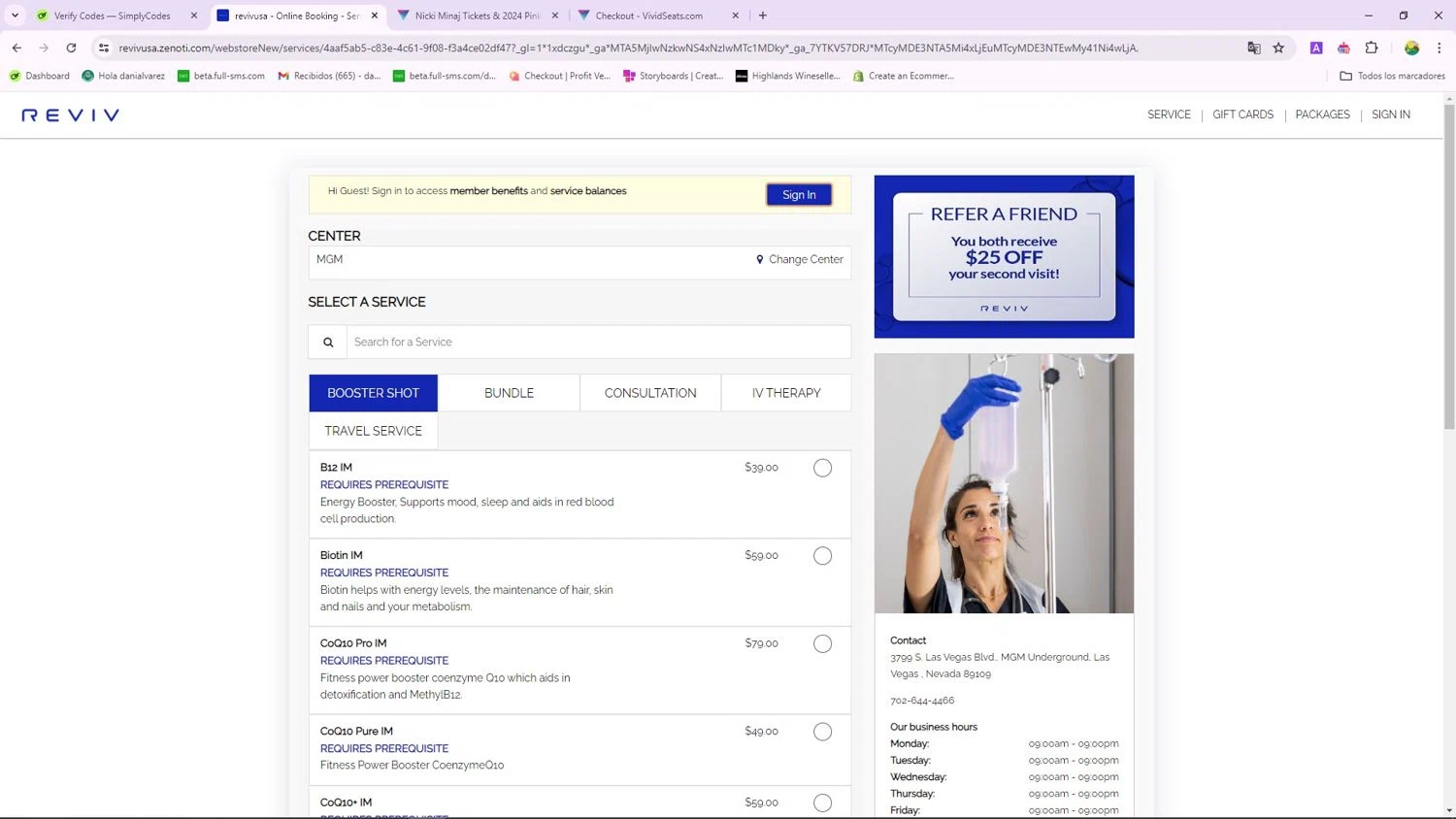Open the Chrome profile avatar
The width and height of the screenshot is (1456, 819).
(1411, 48)
